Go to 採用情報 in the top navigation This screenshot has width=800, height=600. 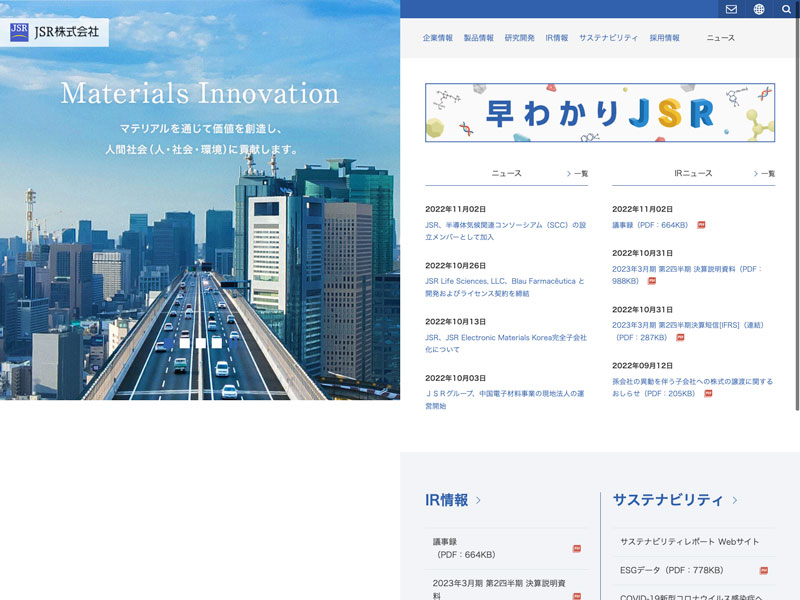pos(664,38)
